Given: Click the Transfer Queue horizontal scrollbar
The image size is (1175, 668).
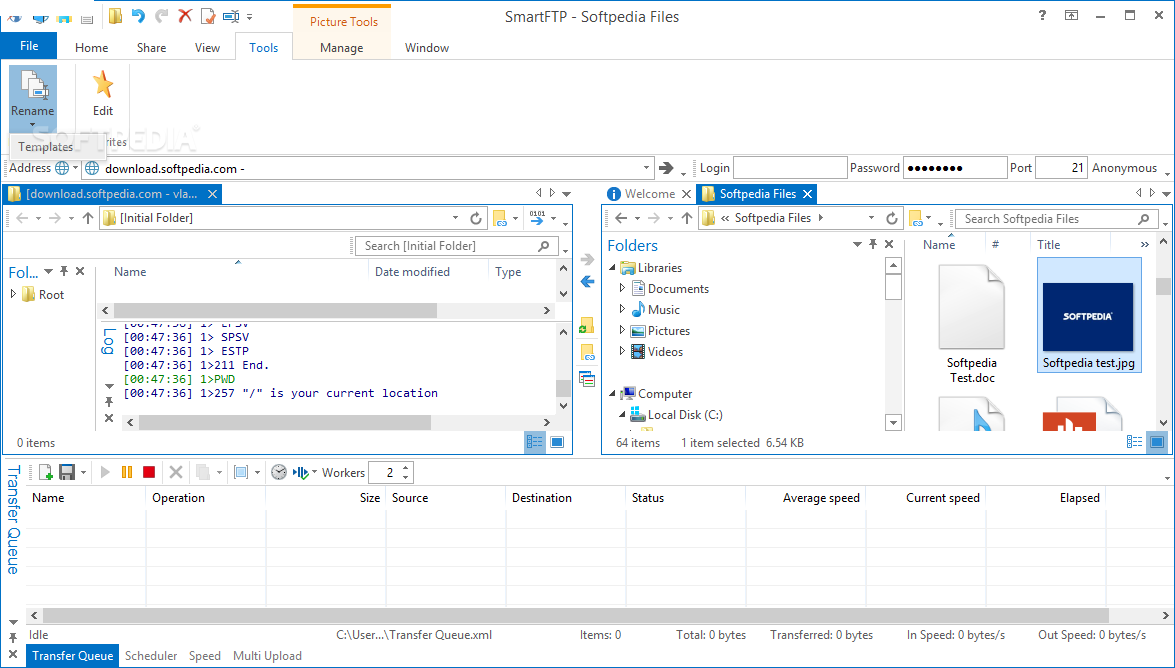Looking at the screenshot, I should [x=576, y=616].
